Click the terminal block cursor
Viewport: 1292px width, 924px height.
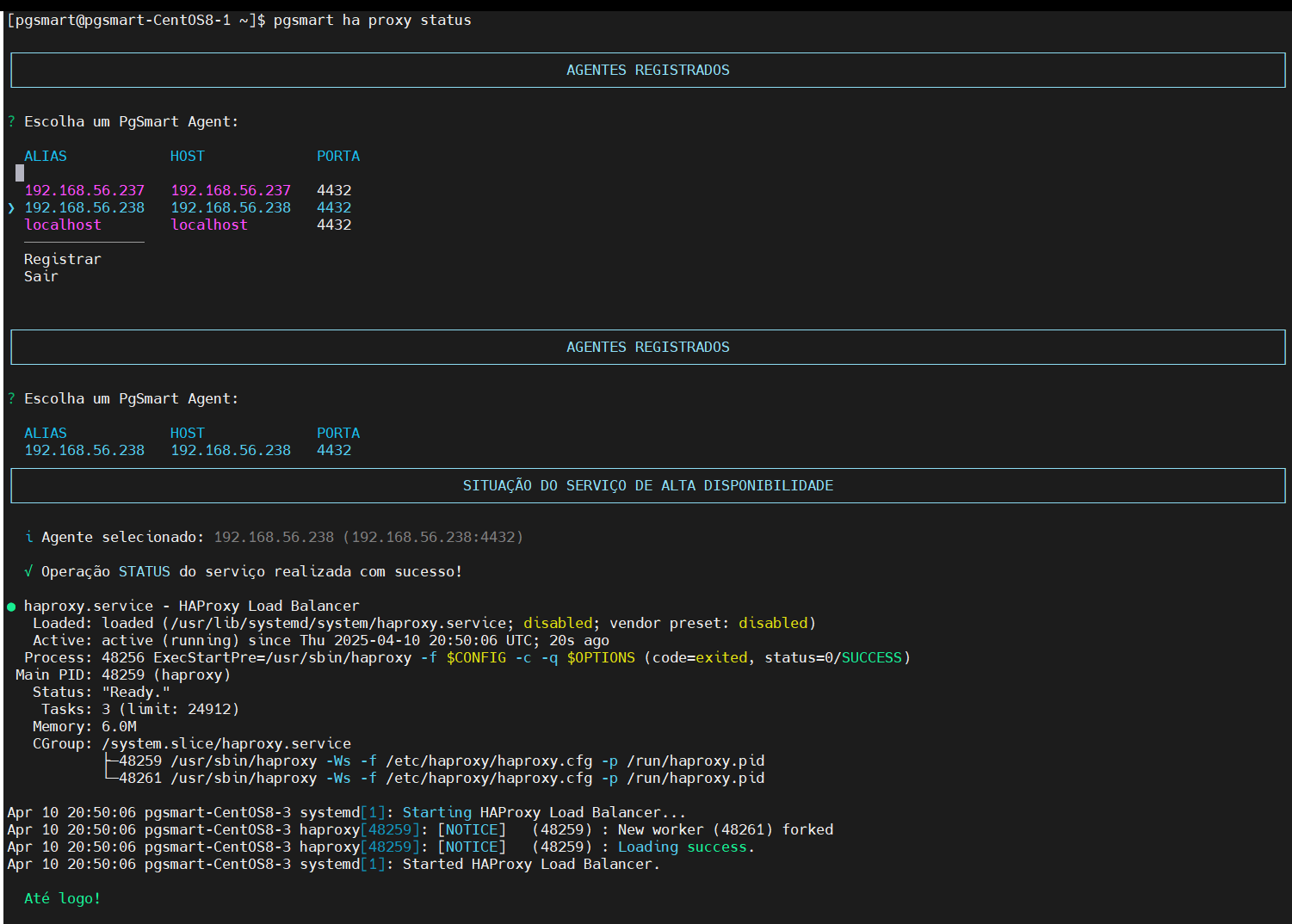20,173
